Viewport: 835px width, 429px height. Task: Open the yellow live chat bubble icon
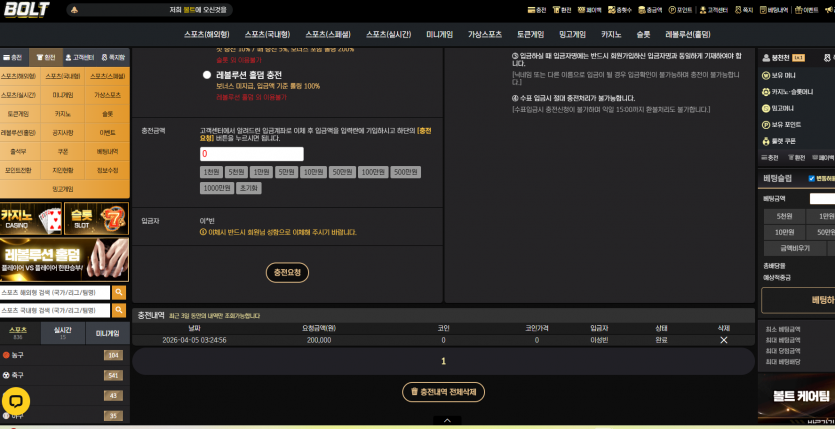16,401
